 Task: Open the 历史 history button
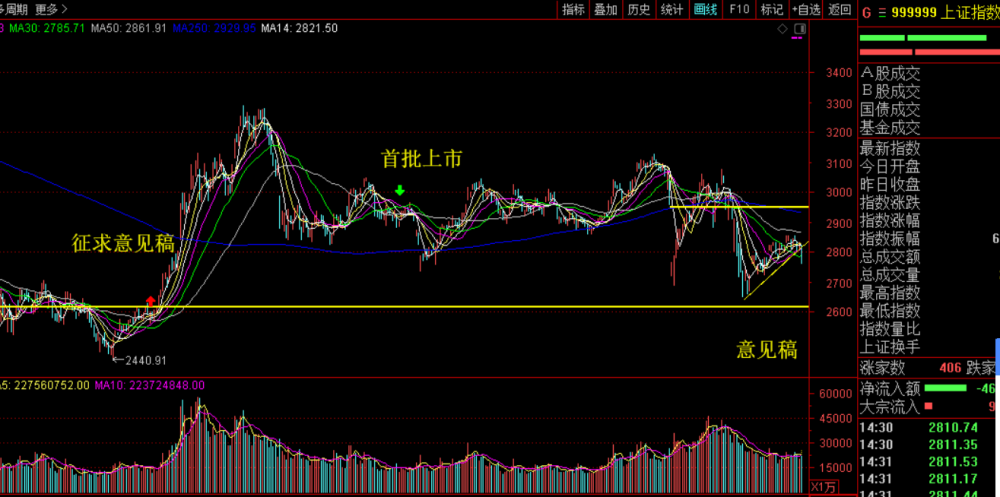[x=638, y=9]
